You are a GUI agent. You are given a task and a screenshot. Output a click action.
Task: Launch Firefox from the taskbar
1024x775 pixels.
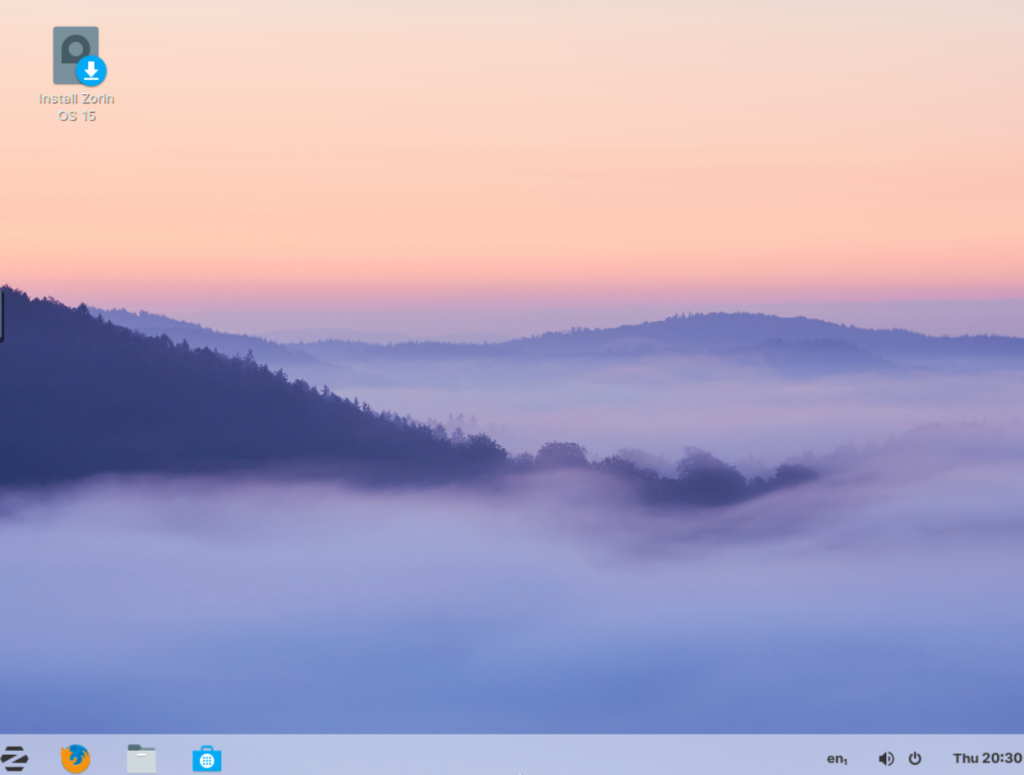[75, 758]
